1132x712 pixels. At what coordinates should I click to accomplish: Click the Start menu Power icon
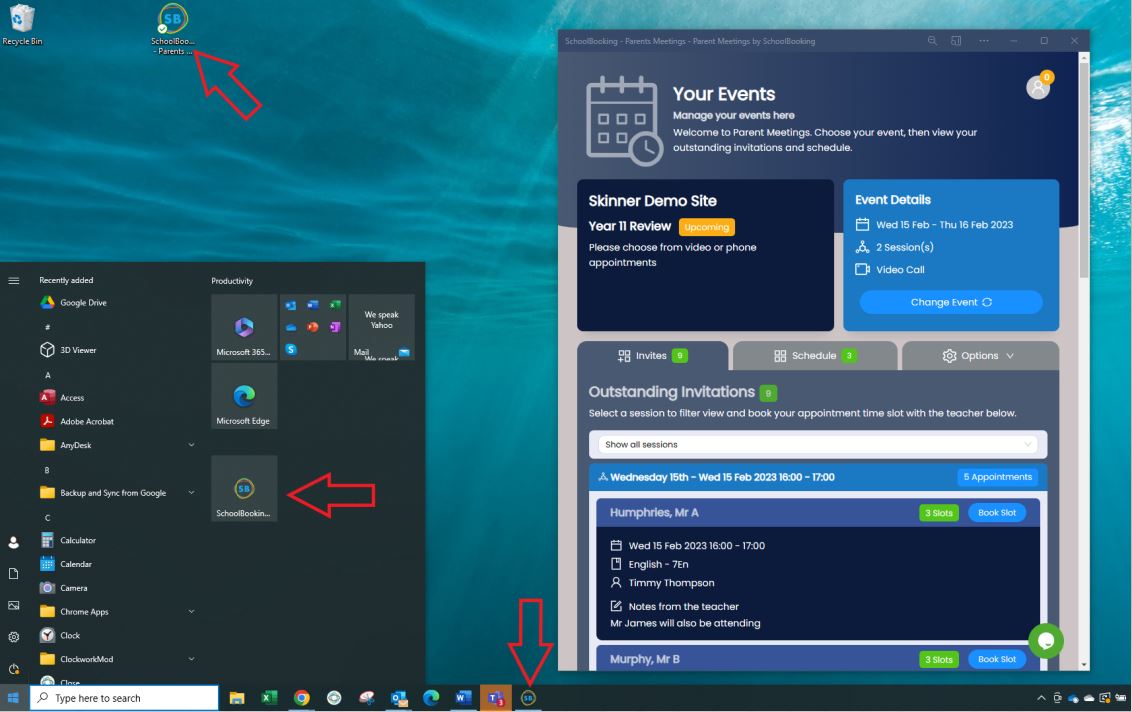[14, 669]
